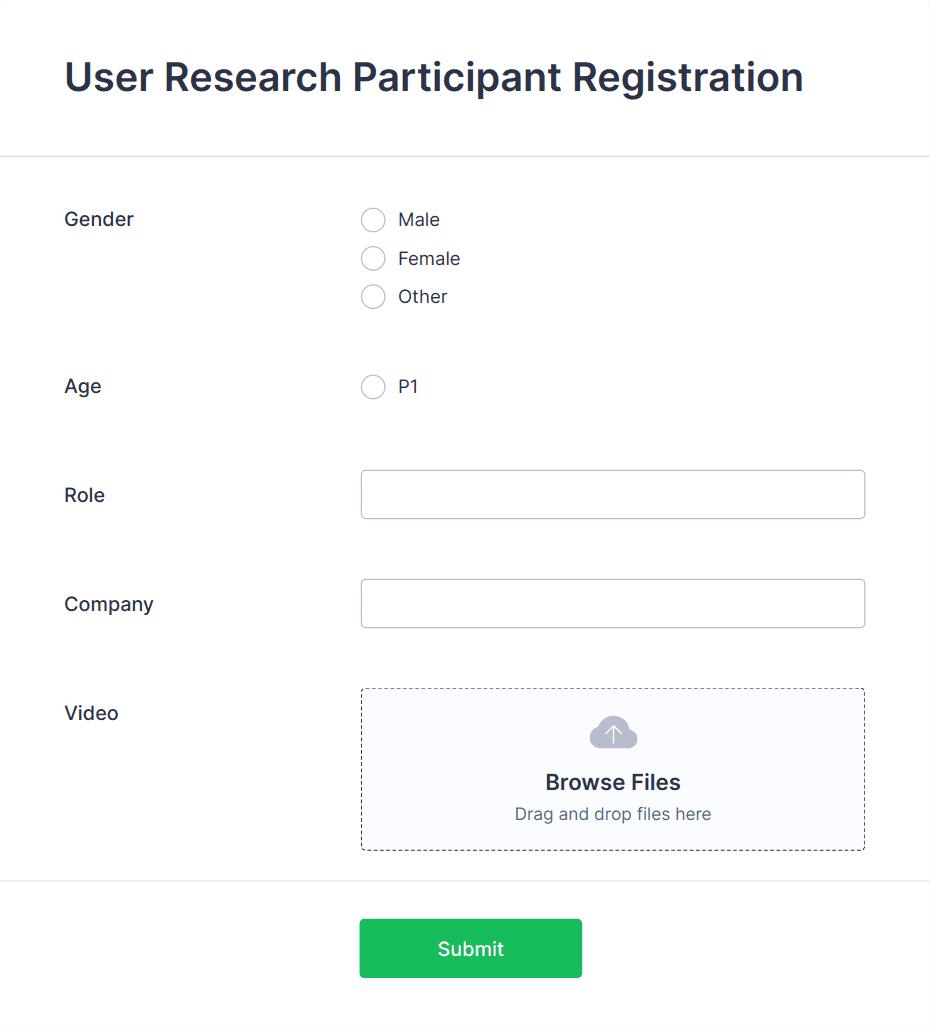
Task: Click the Video field label
Action: click(91, 712)
